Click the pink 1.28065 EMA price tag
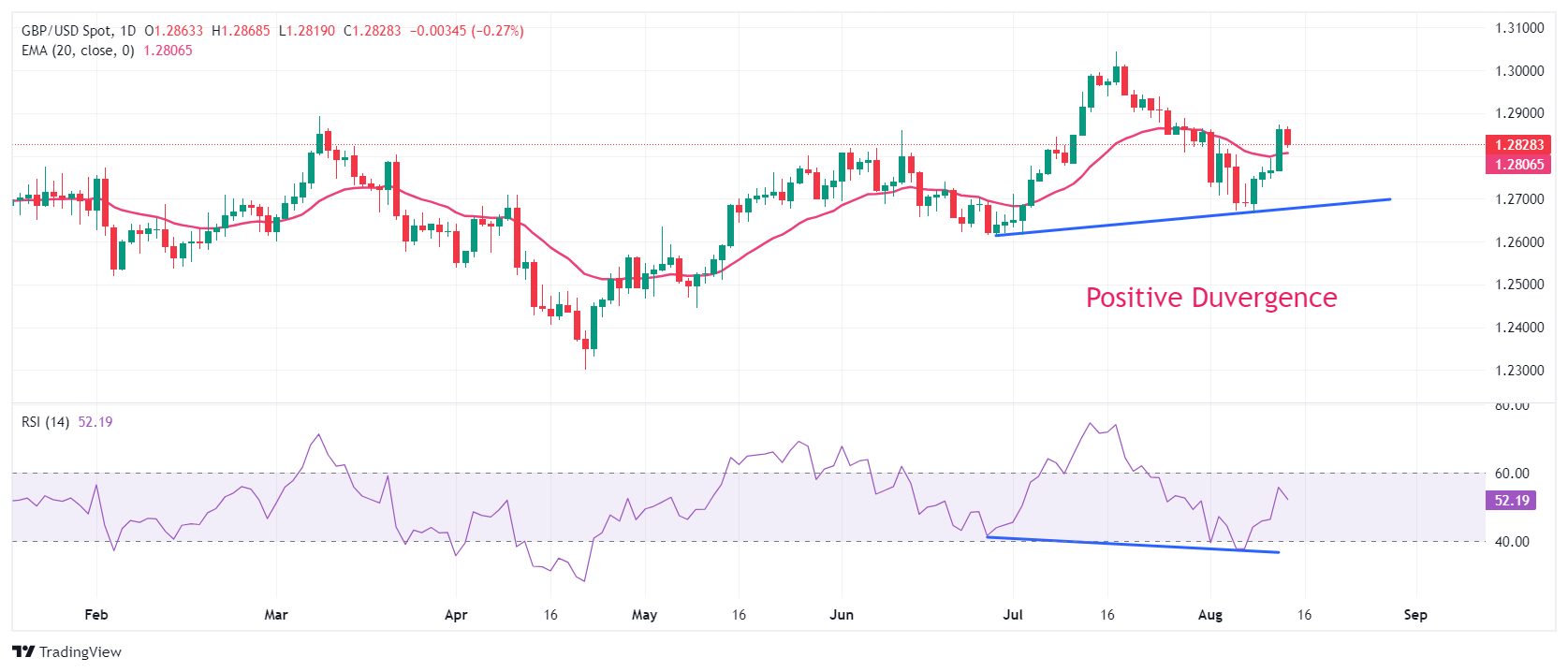 click(x=1517, y=165)
